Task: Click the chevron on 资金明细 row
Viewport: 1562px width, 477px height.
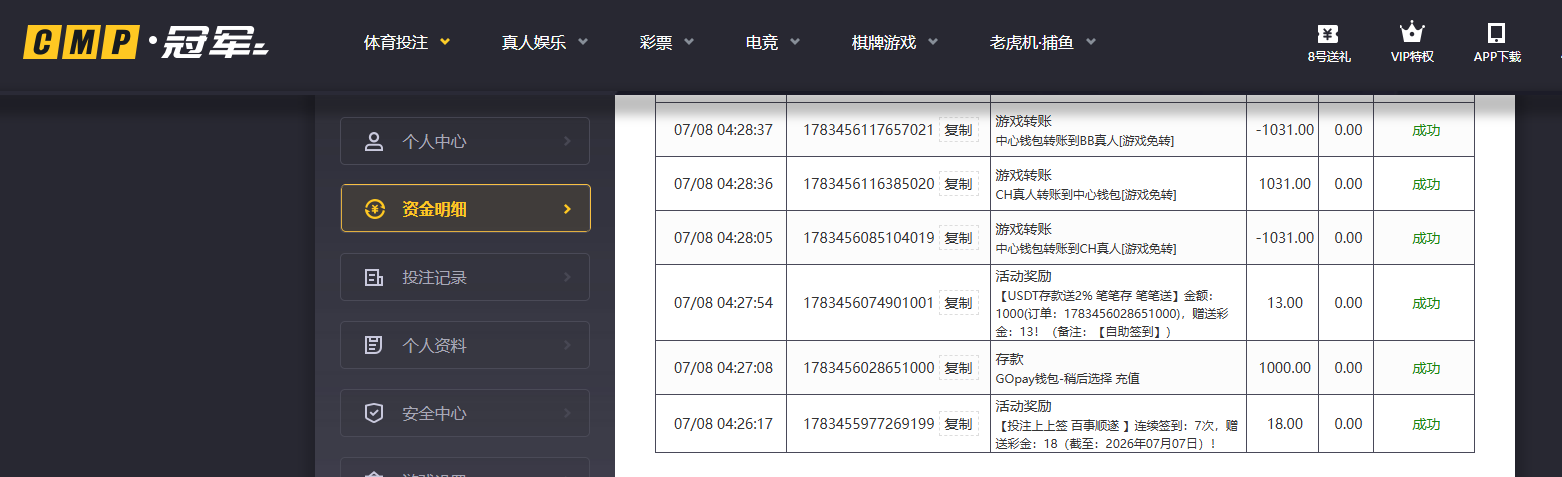Action: 567,209
